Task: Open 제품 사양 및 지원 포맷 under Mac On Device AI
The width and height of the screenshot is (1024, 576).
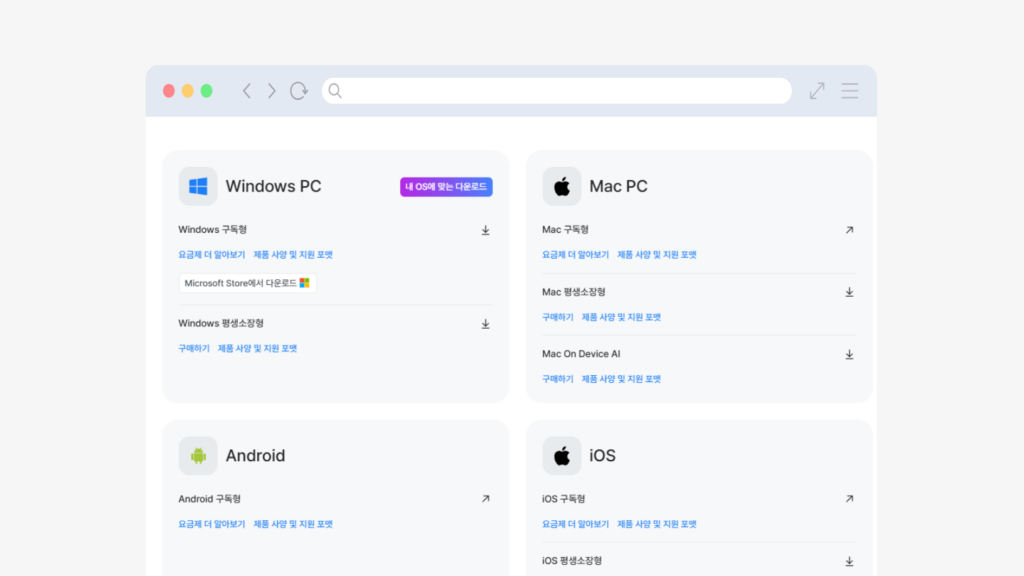Action: point(621,379)
